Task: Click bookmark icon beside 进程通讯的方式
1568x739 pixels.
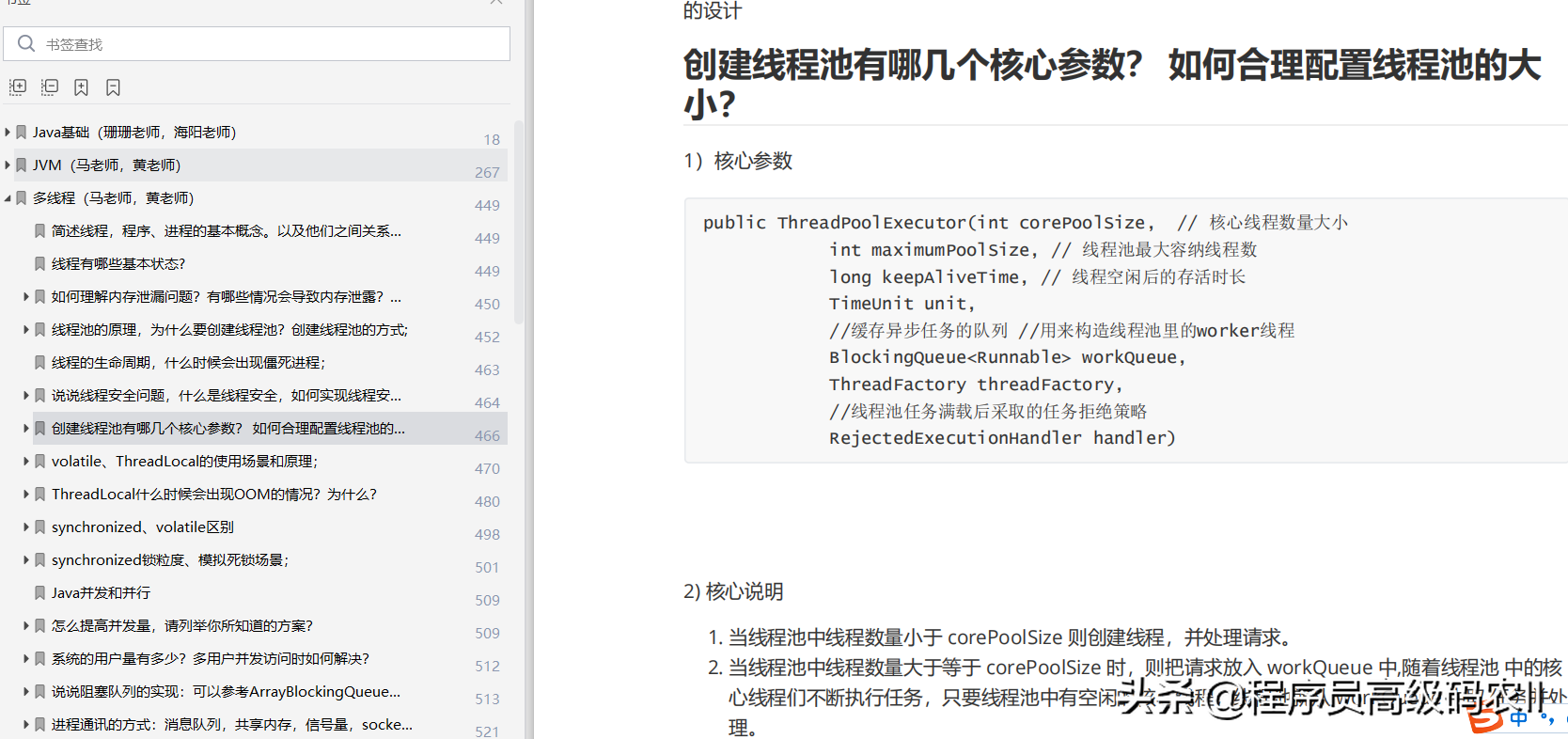Action: pos(39,725)
